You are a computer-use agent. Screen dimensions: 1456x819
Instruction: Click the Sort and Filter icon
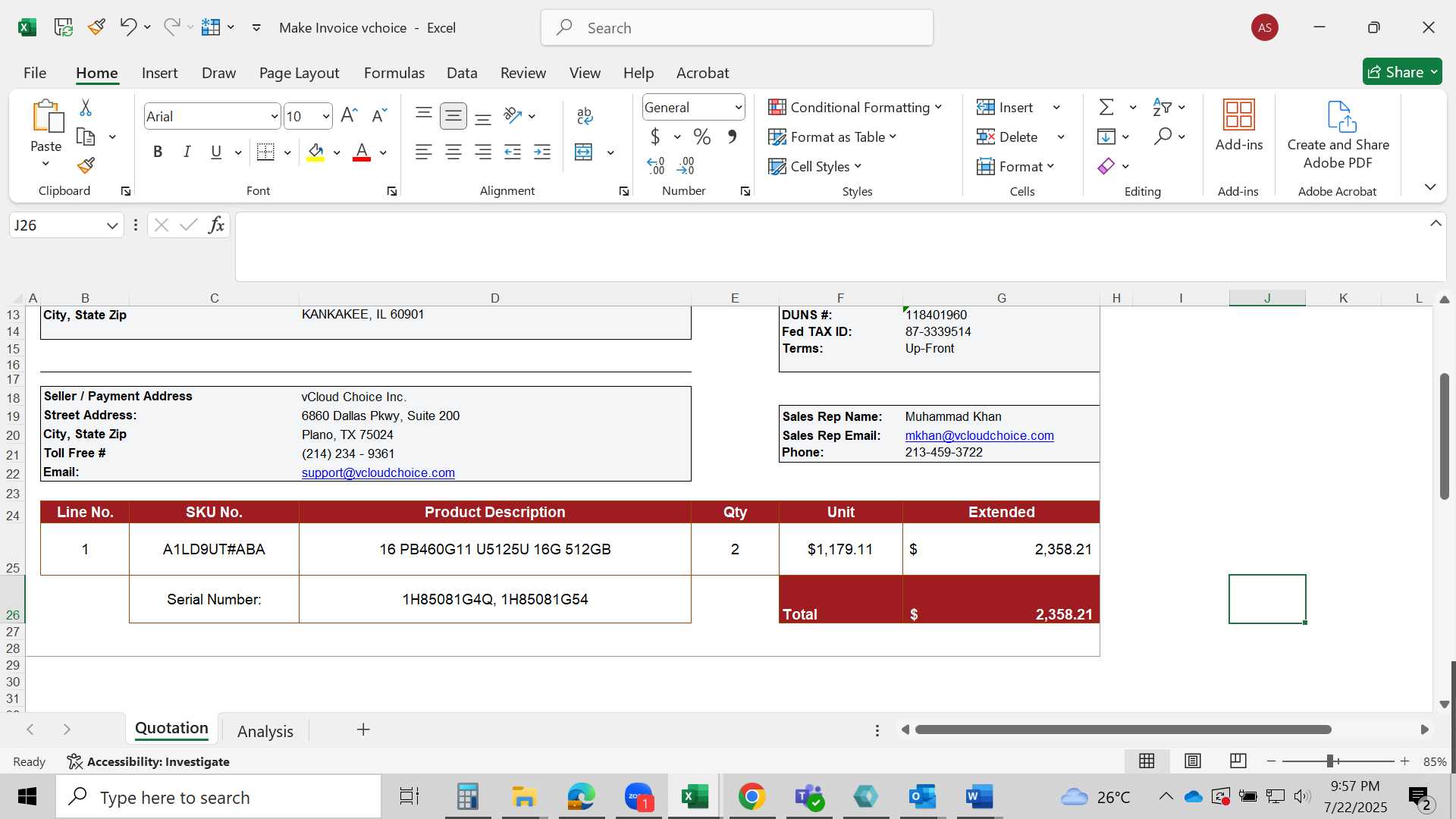1162,107
